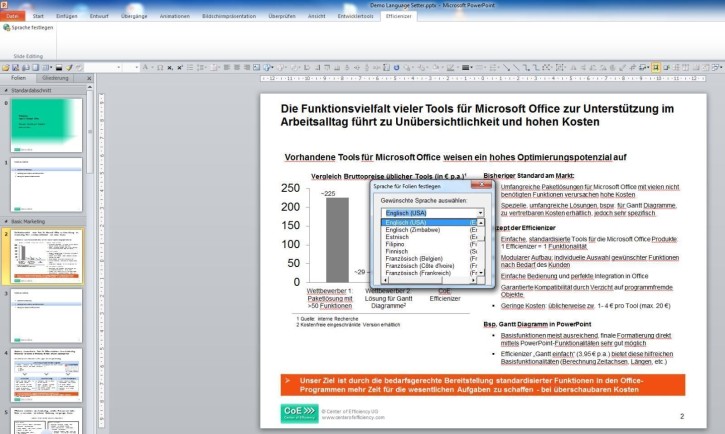Click the insert picture toolbar icon
This screenshot has height=434, width=725.
coord(256,67)
